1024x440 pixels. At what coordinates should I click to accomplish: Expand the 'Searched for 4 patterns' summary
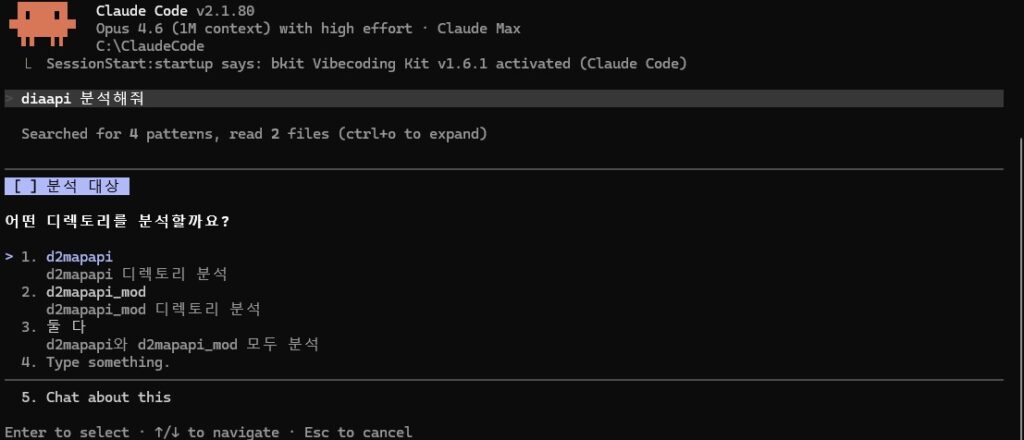pos(254,133)
